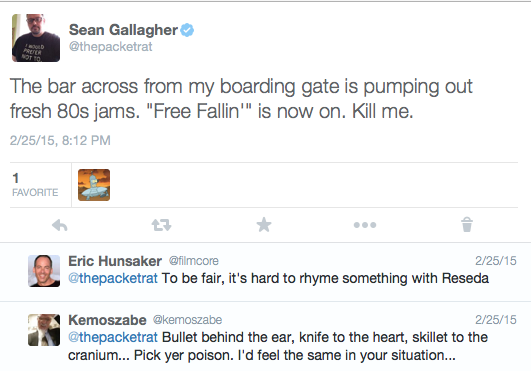Click the @kemoszabe handle
The width and height of the screenshot is (531, 371).
click(x=187, y=320)
